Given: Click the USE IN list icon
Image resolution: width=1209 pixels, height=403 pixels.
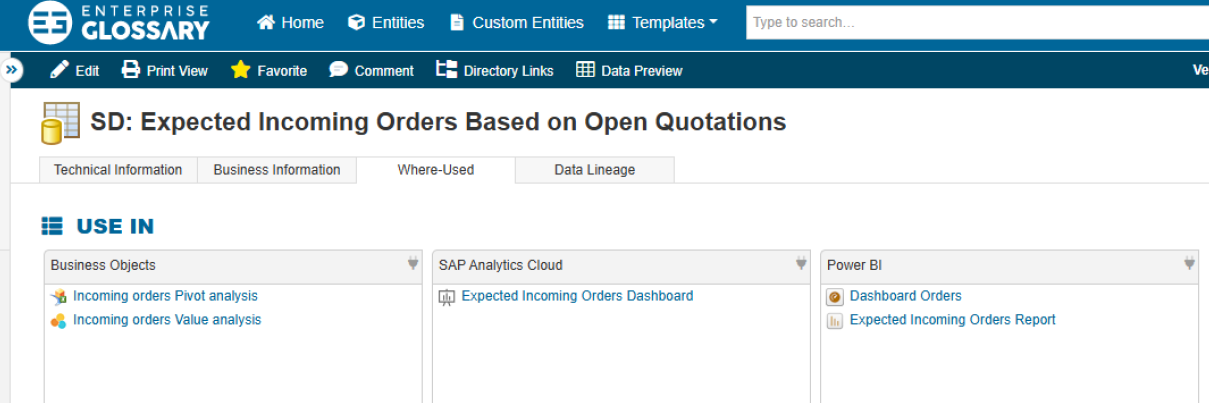Looking at the screenshot, I should tap(52, 226).
